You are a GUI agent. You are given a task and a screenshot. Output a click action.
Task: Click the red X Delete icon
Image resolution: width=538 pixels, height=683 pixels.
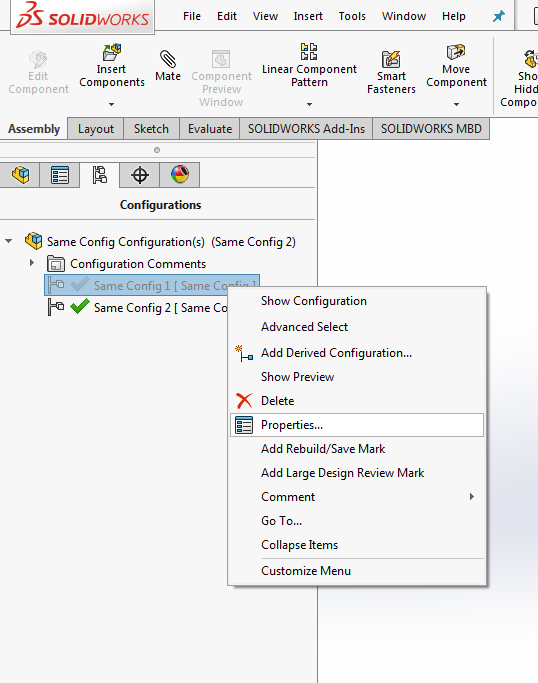click(x=244, y=401)
